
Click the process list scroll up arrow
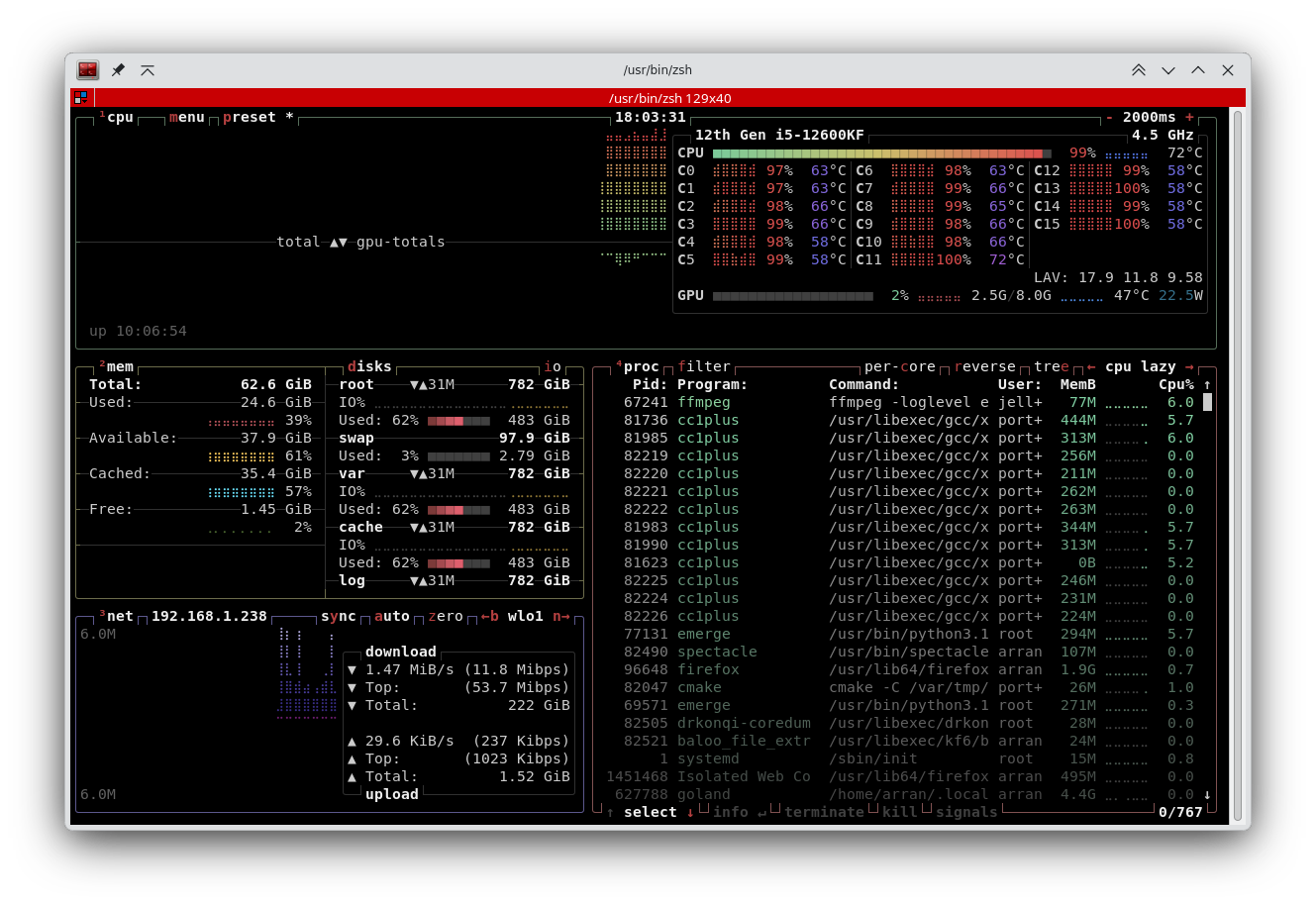(x=1207, y=384)
